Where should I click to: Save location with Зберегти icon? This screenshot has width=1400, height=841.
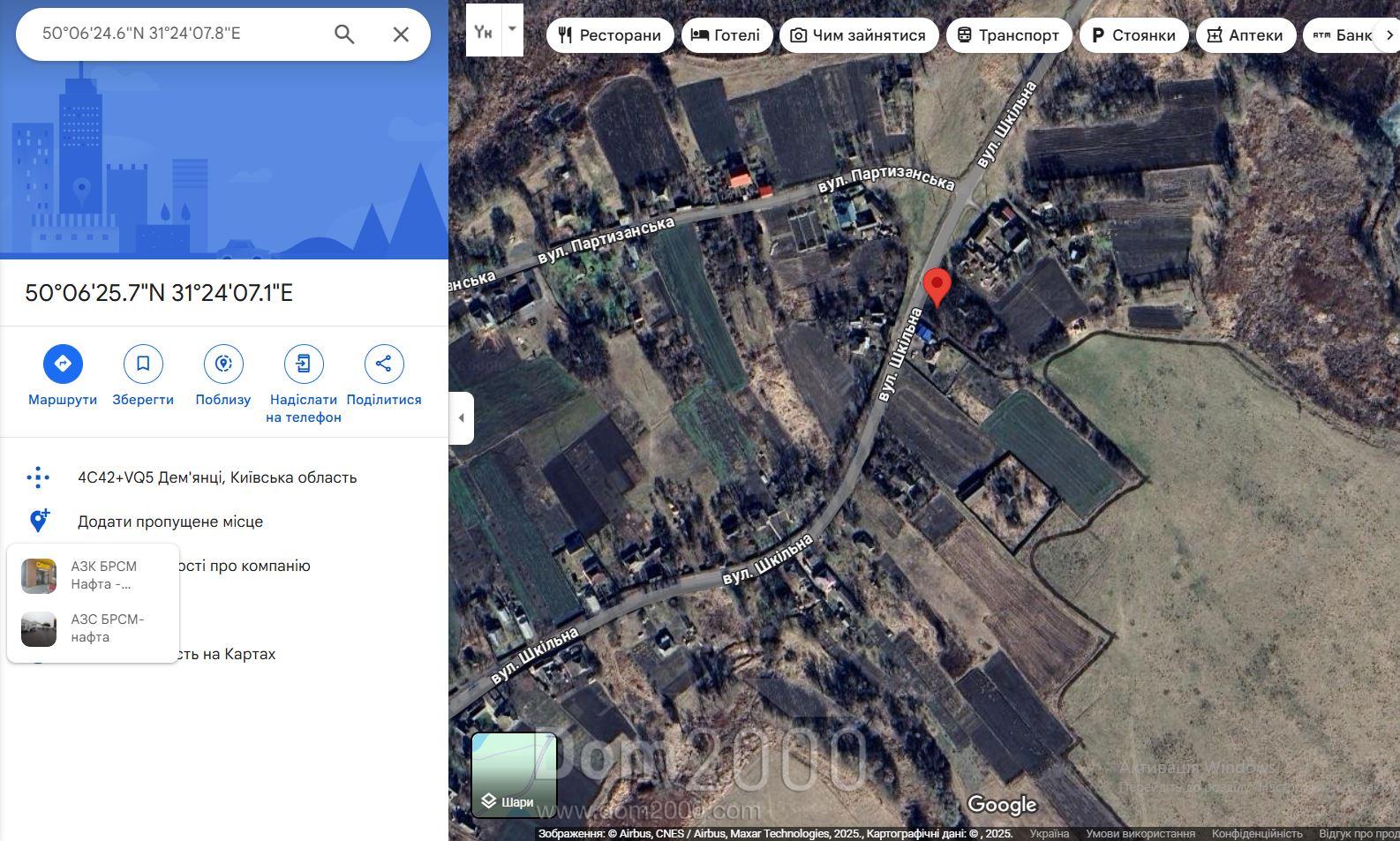coord(143,364)
